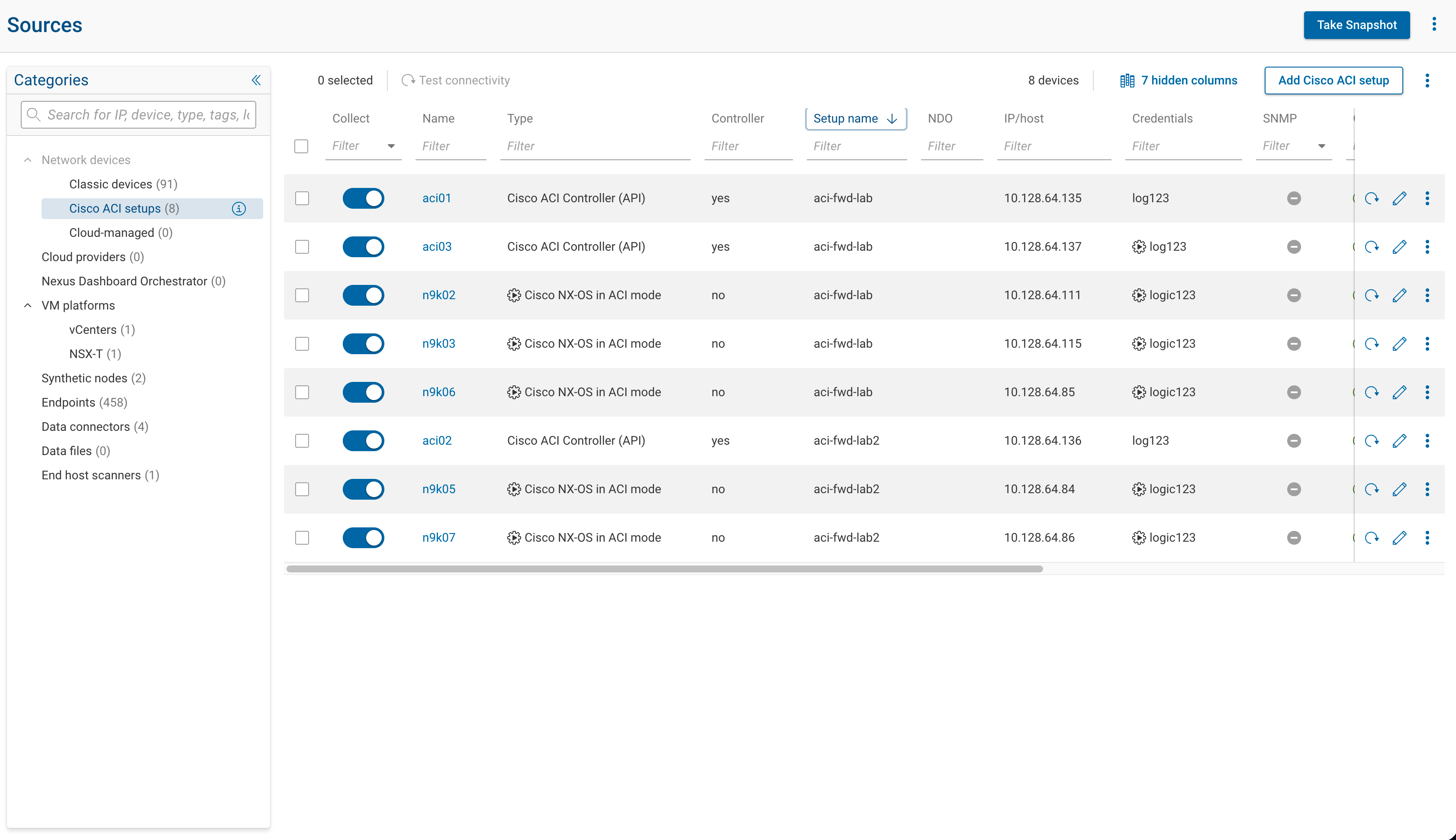Test connectivity refresh icon for n9k05 row
Viewport: 1456px width, 840px height.
[1372, 489]
